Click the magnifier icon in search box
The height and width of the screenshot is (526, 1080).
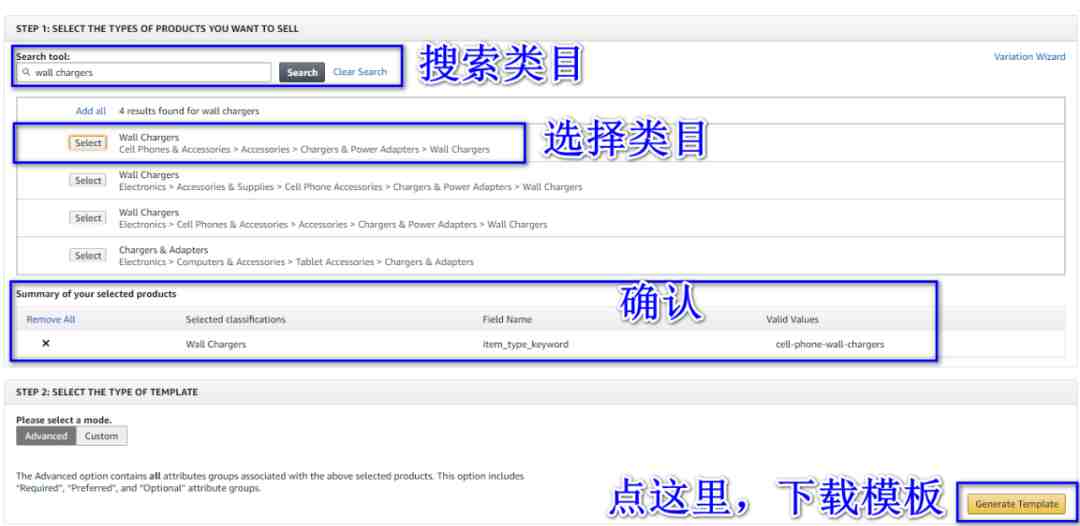click(26, 72)
